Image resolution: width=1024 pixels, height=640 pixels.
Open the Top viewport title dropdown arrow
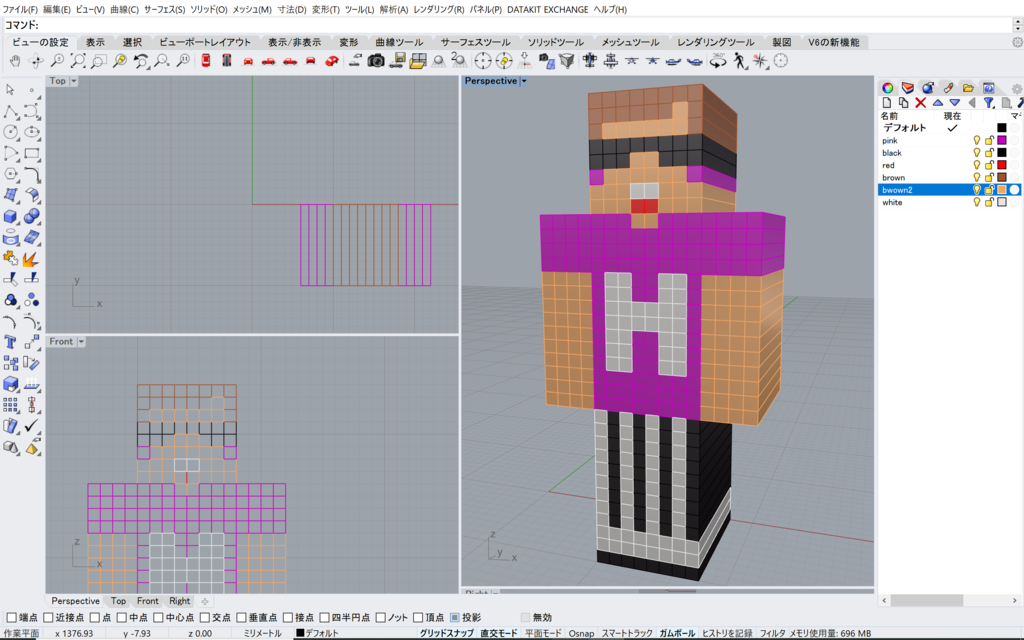tap(74, 81)
